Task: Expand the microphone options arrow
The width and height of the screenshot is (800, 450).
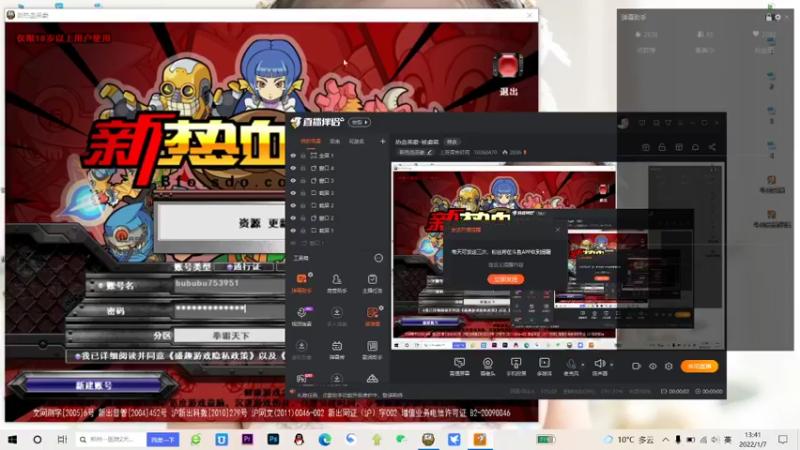Action: [583, 365]
